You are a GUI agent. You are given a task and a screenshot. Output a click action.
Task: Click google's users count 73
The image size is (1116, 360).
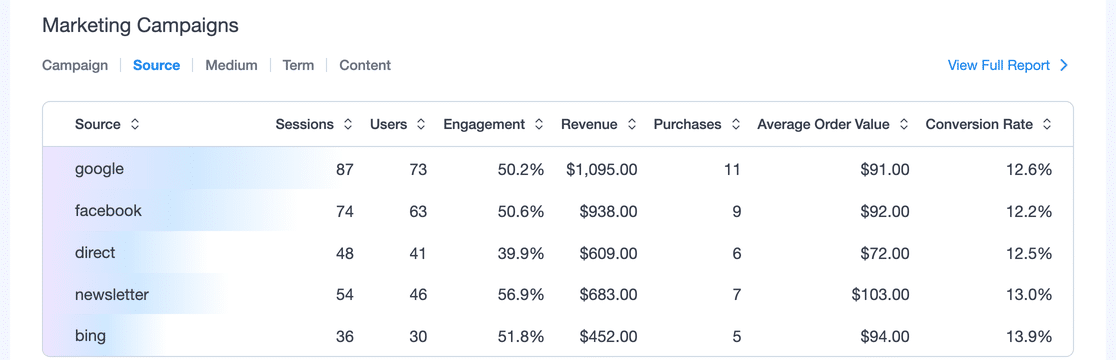click(x=418, y=169)
